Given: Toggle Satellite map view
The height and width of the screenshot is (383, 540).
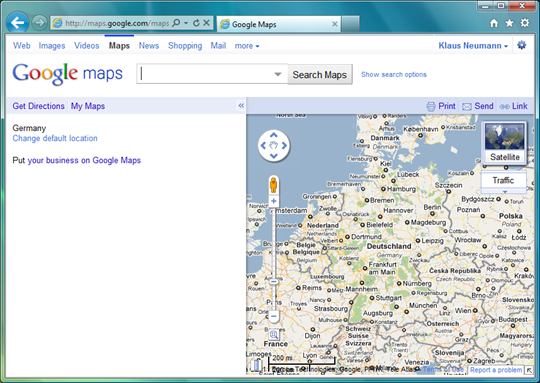Looking at the screenshot, I should [505, 143].
